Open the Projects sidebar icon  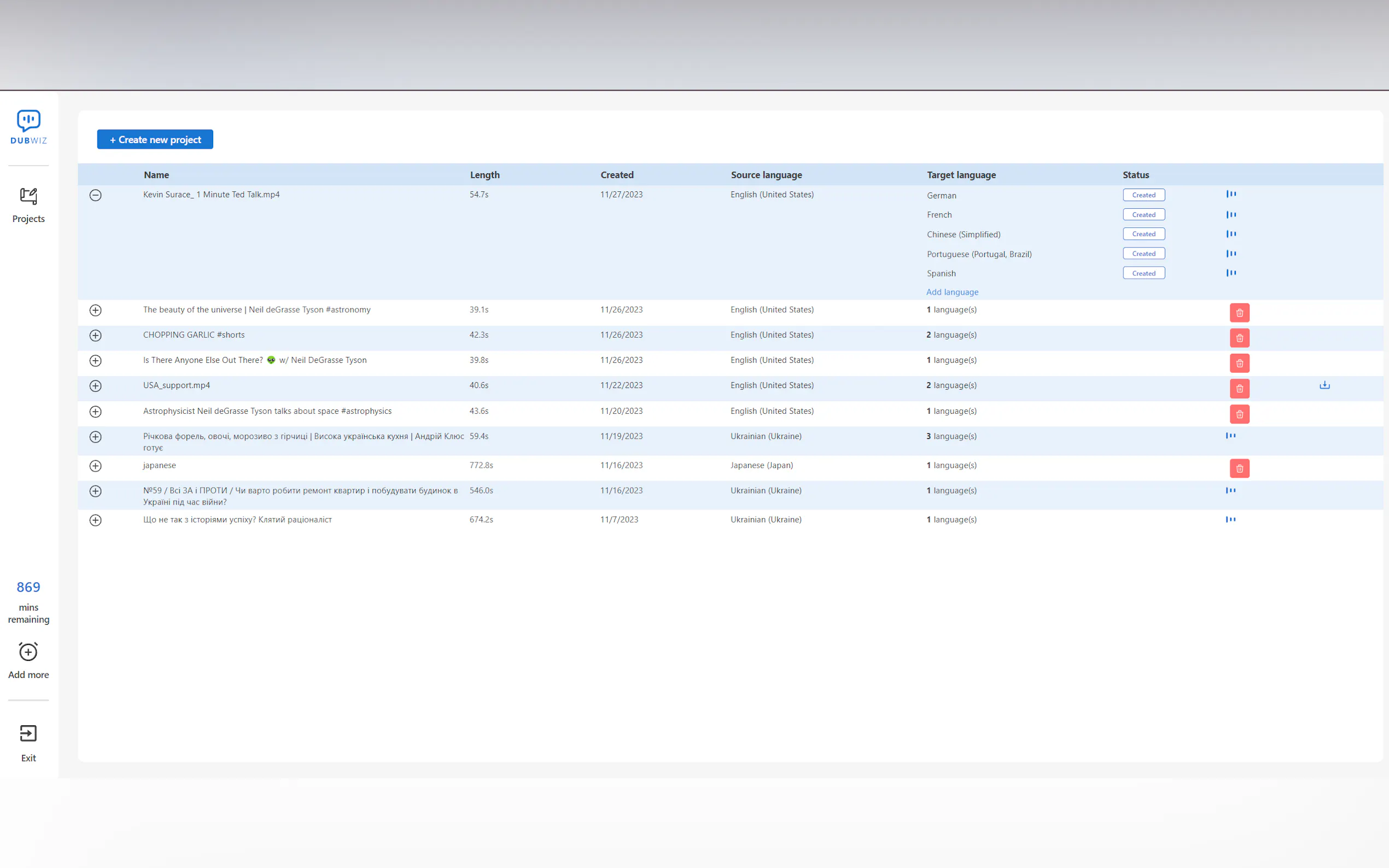(28, 197)
